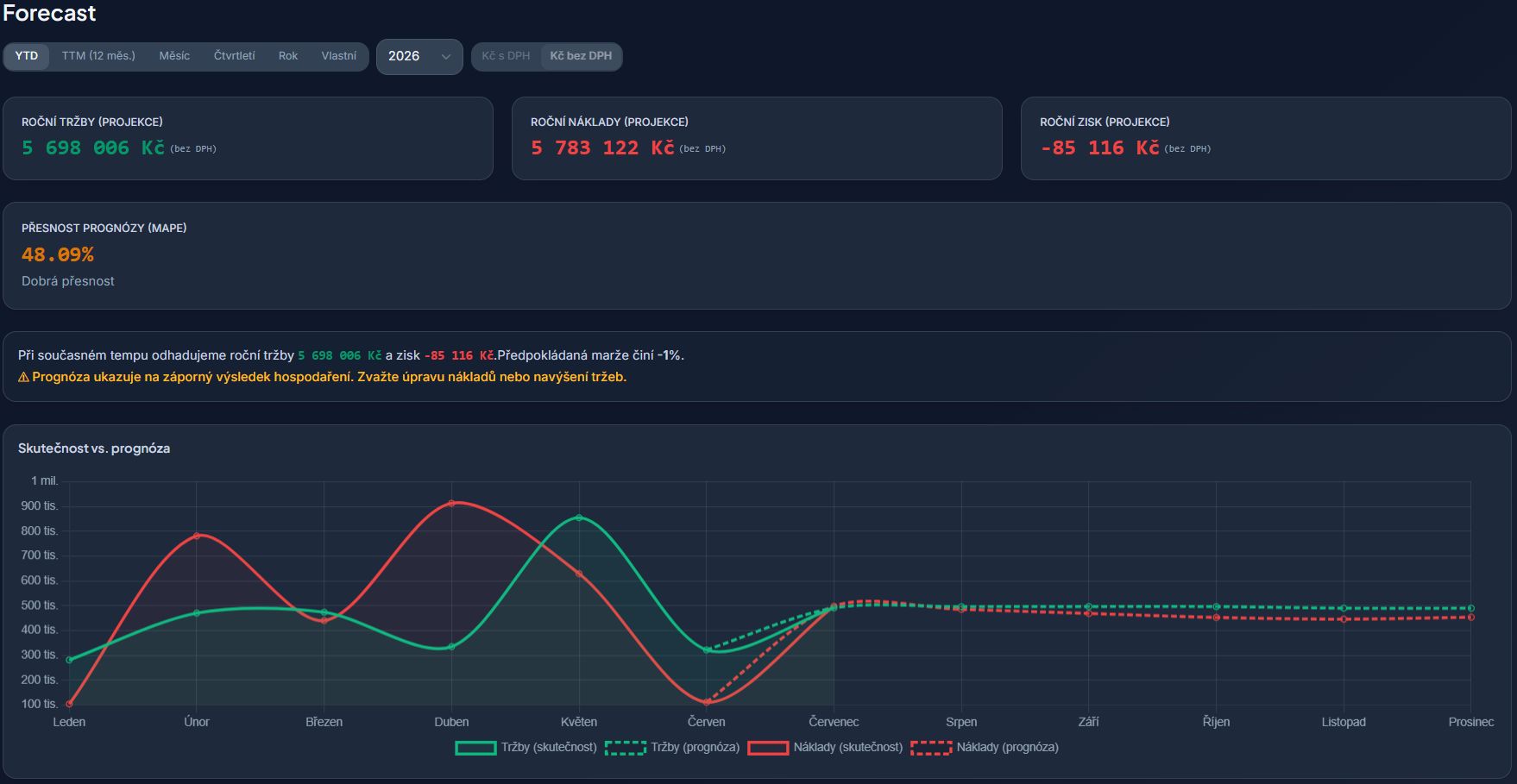Click the orange warning triangle icon
The width and height of the screenshot is (1517, 784).
pos(23,377)
